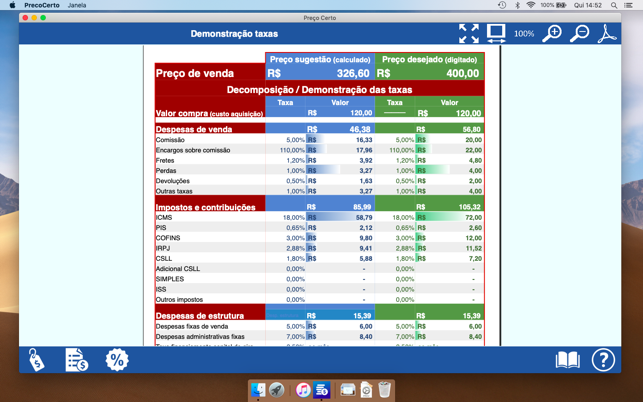The image size is (643, 402).
Task: Click the Outros impostos row label
Action: pyautogui.click(x=179, y=299)
